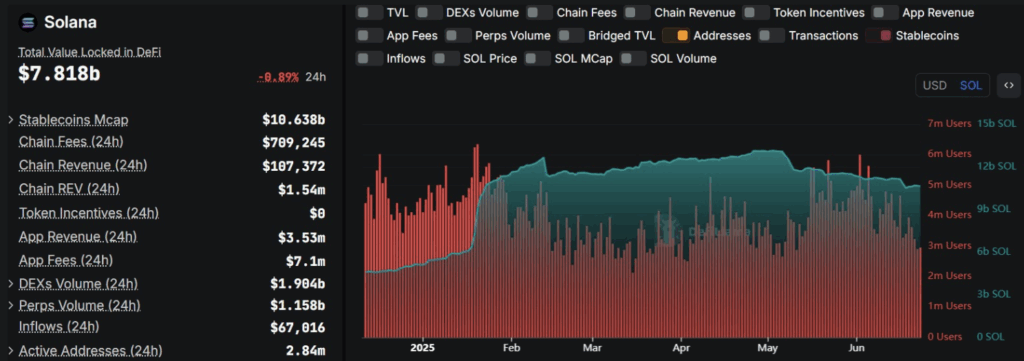The width and height of the screenshot is (1024, 361).
Task: Click the Solana chain title
Action: tap(71, 22)
